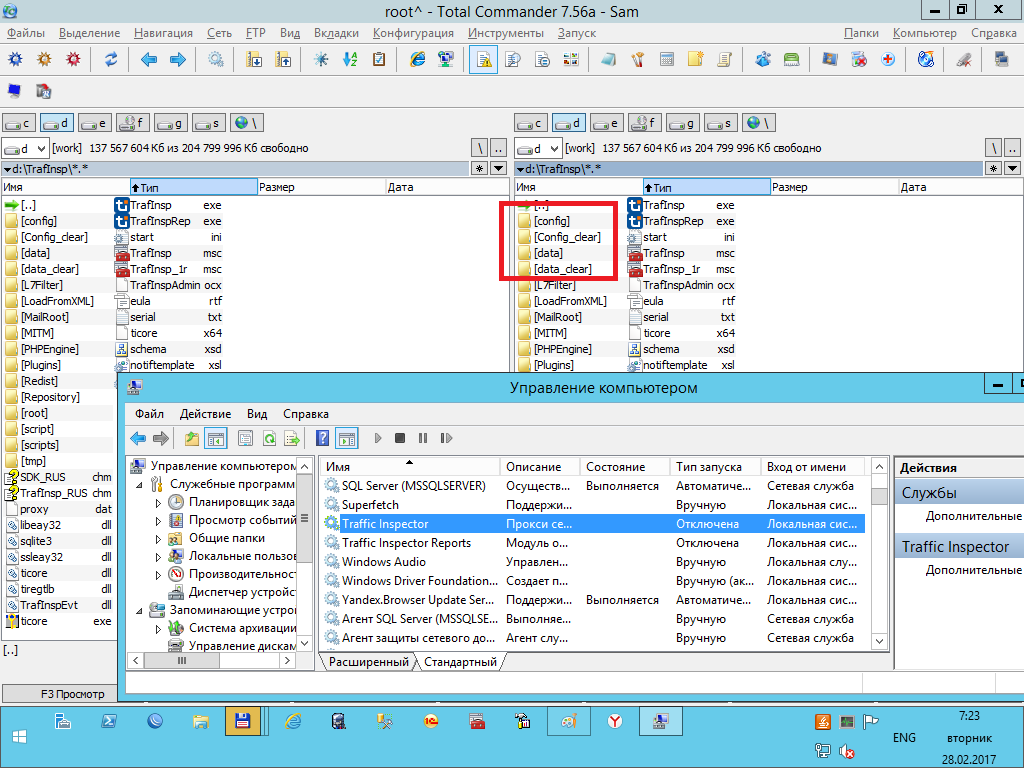The height and width of the screenshot is (768, 1024).
Task: Open the Запуск menu
Action: [x=577, y=33]
